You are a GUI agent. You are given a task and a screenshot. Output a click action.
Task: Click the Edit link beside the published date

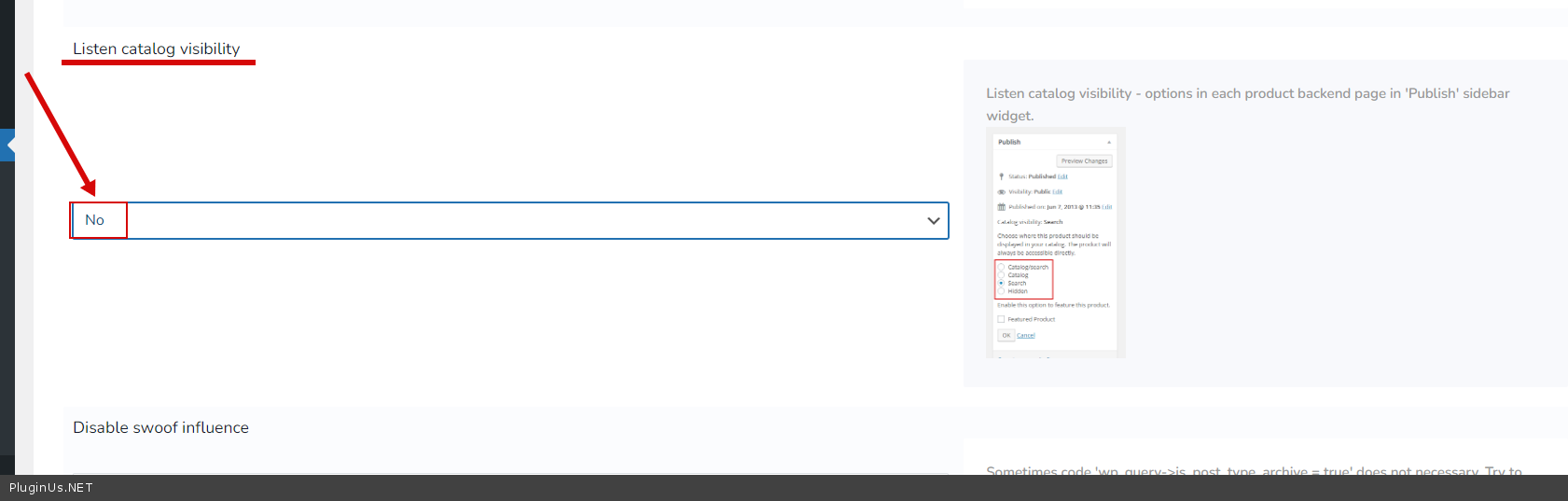1107,207
